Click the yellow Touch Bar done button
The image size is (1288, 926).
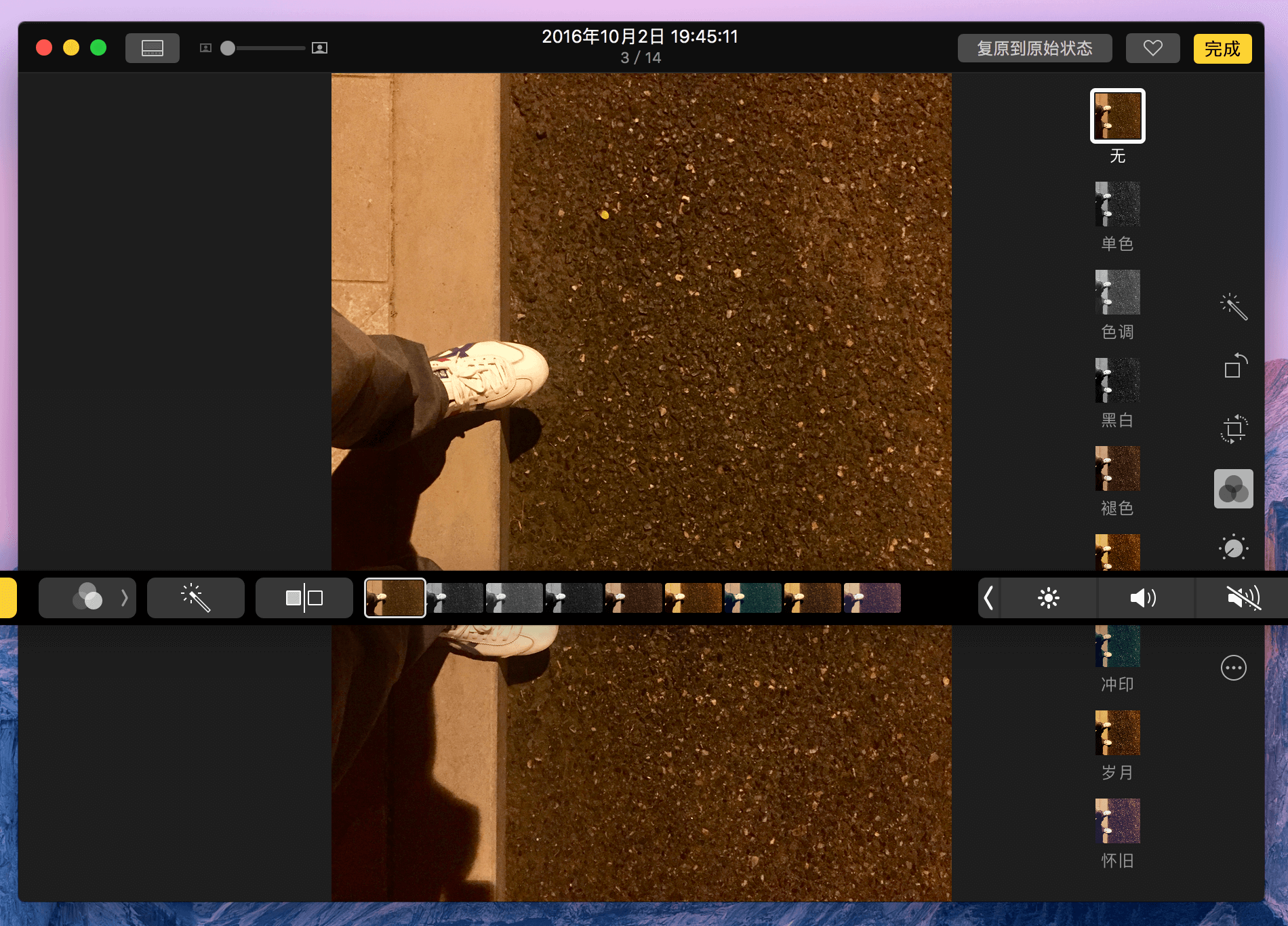7,598
